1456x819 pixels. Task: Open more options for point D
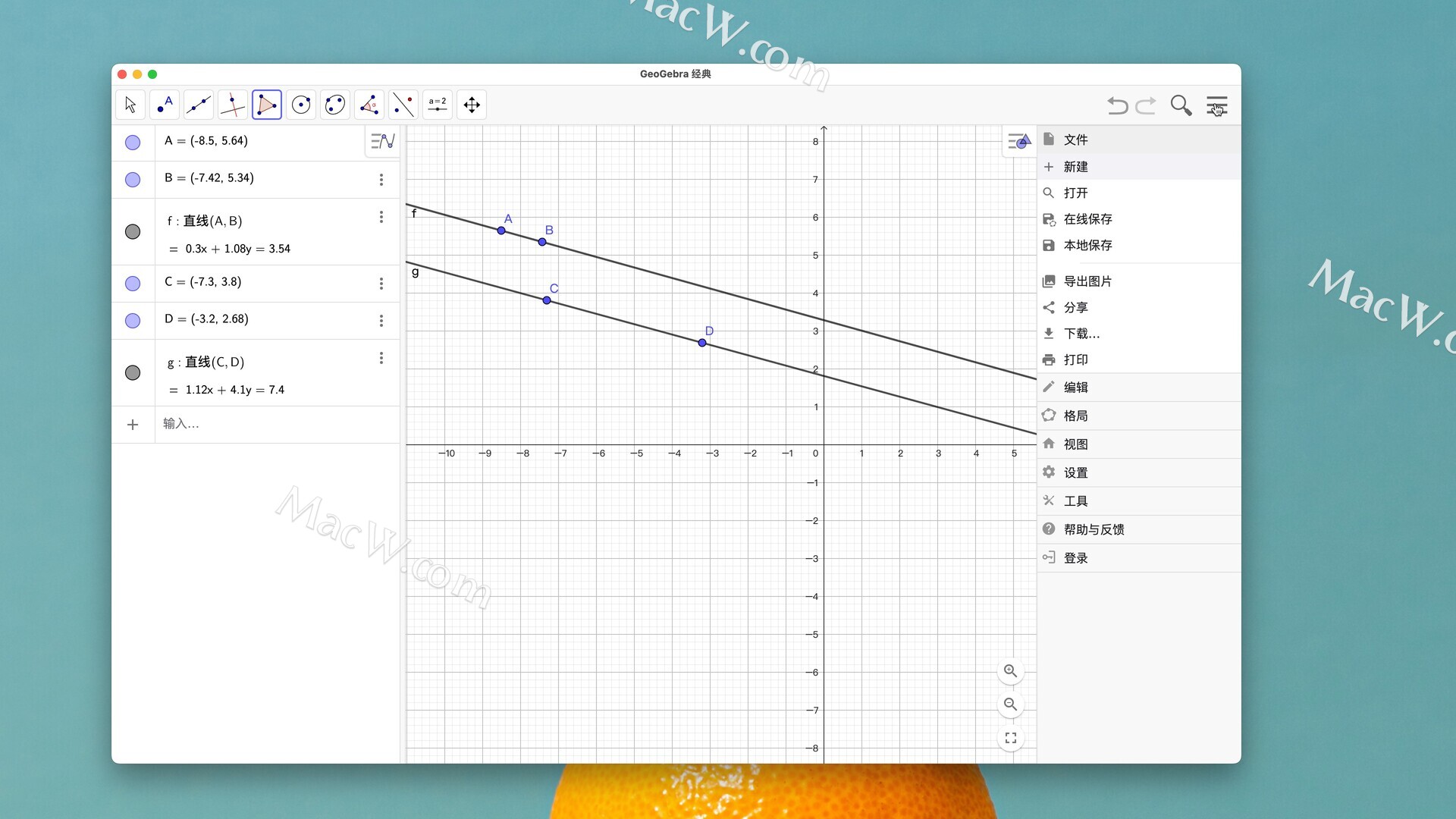point(381,321)
